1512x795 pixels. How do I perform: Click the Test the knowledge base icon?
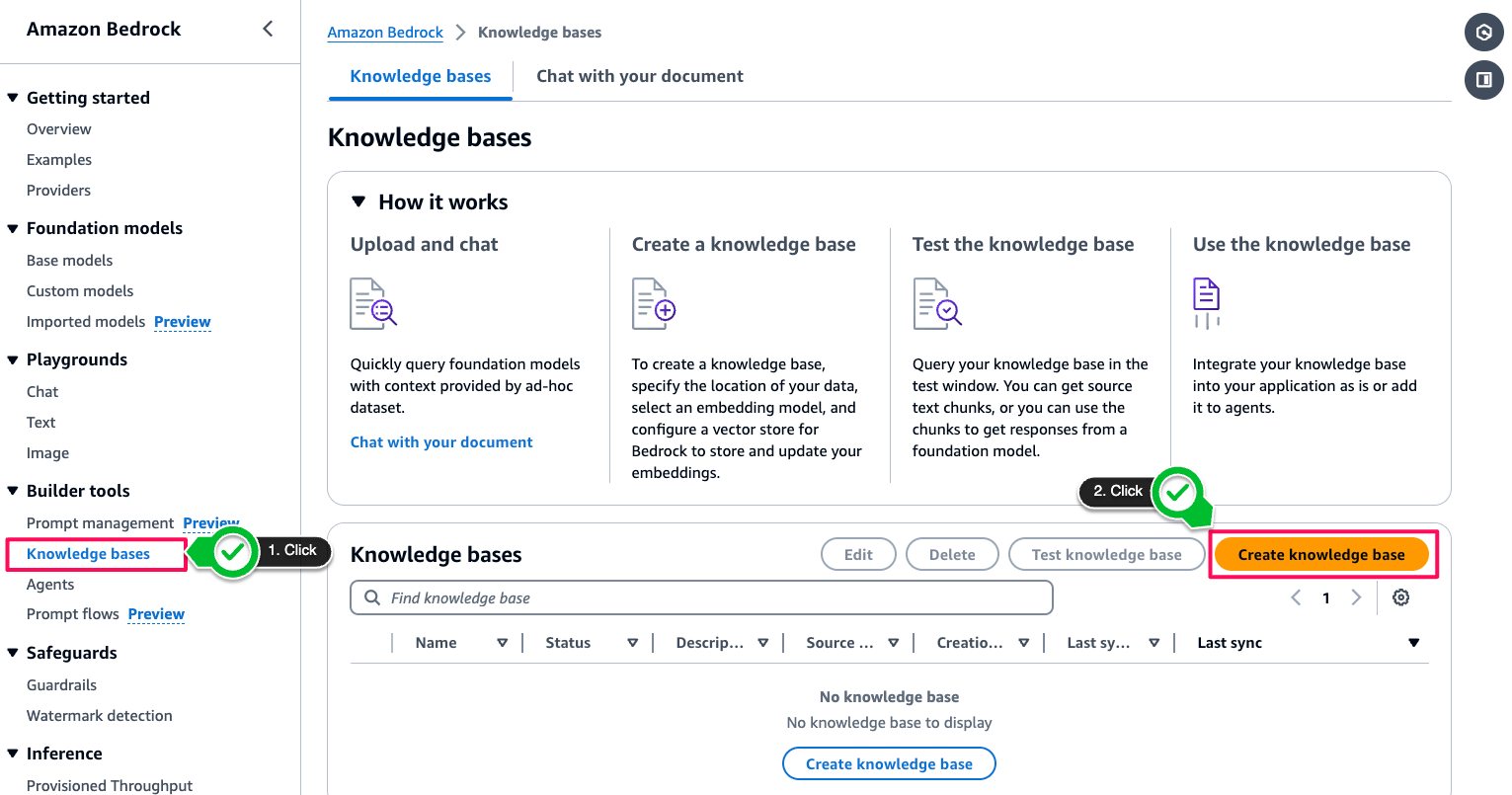tap(936, 303)
